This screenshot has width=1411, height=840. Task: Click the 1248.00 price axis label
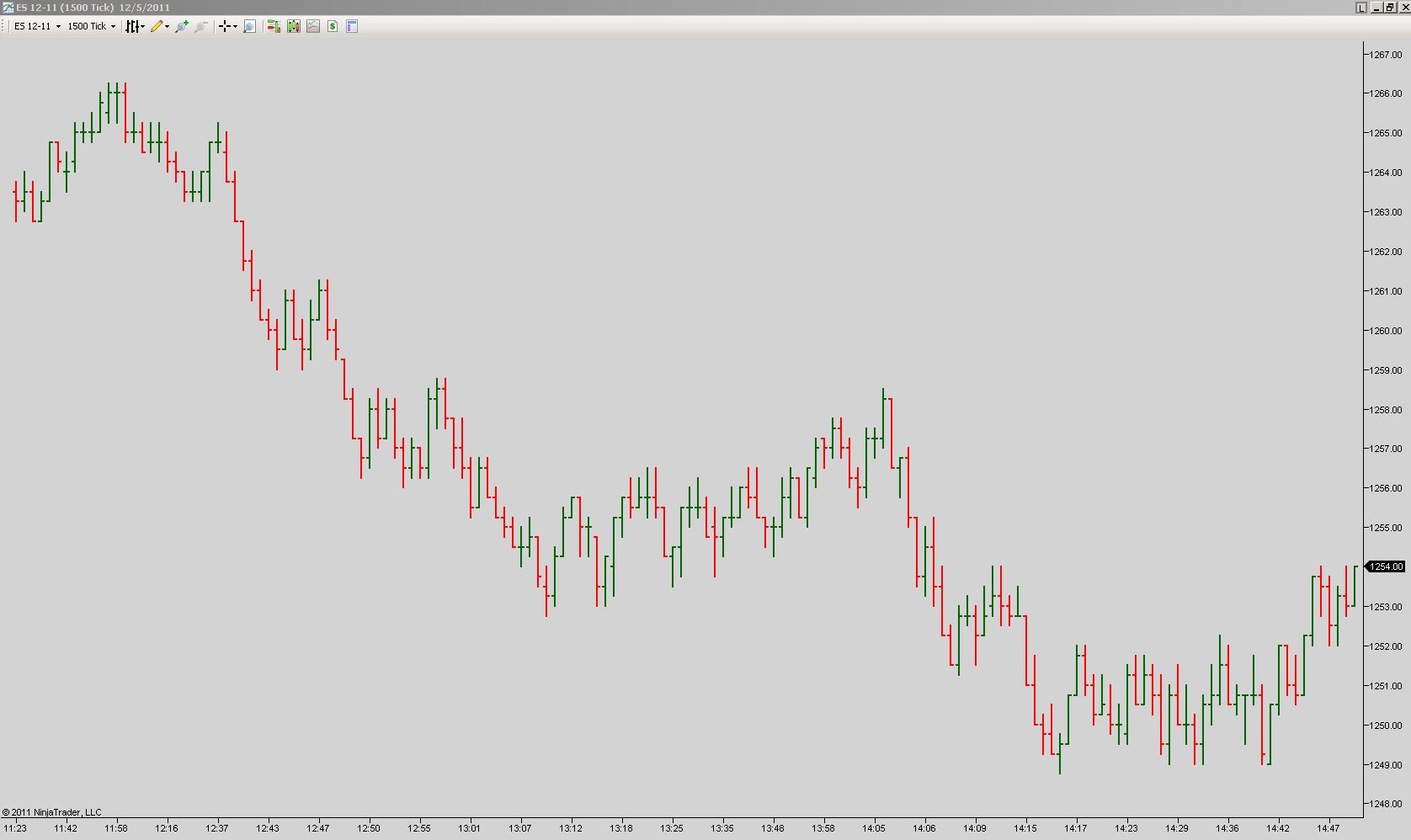coord(1386,804)
